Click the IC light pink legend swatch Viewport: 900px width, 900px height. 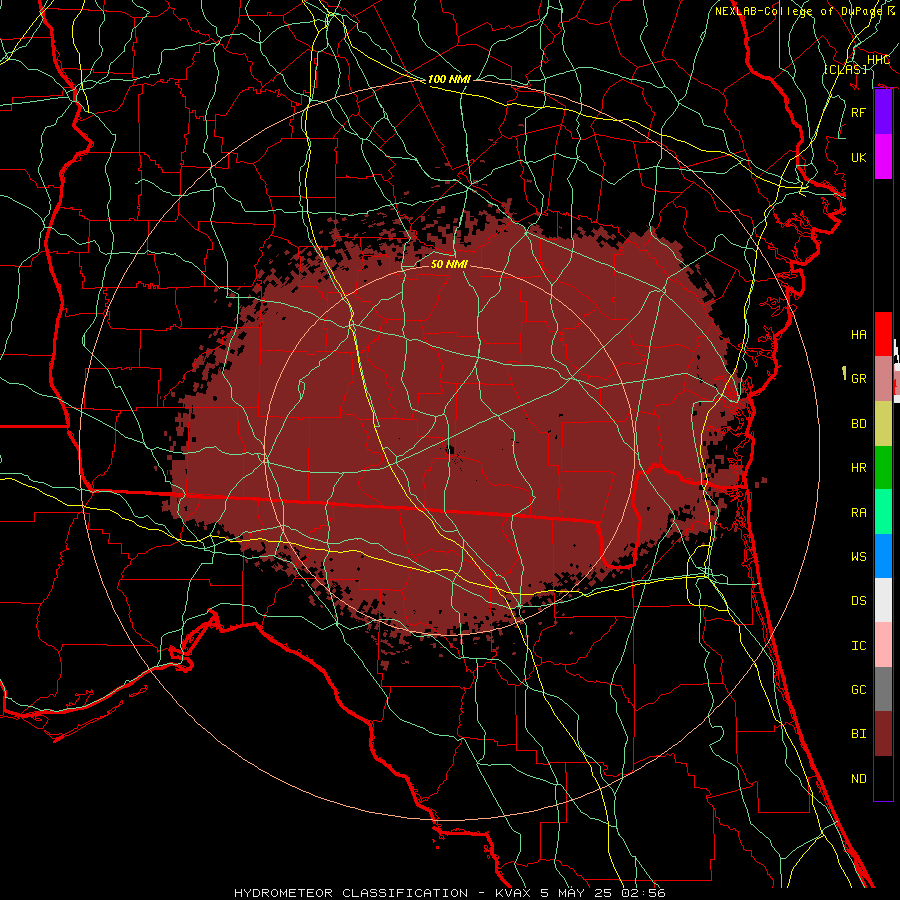pos(883,645)
